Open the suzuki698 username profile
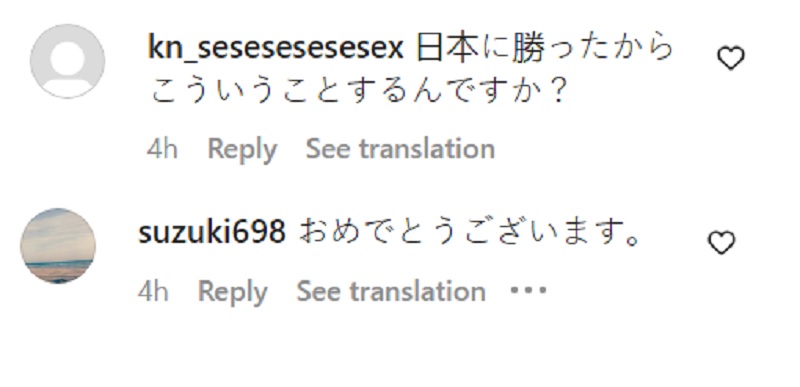 (x=212, y=232)
